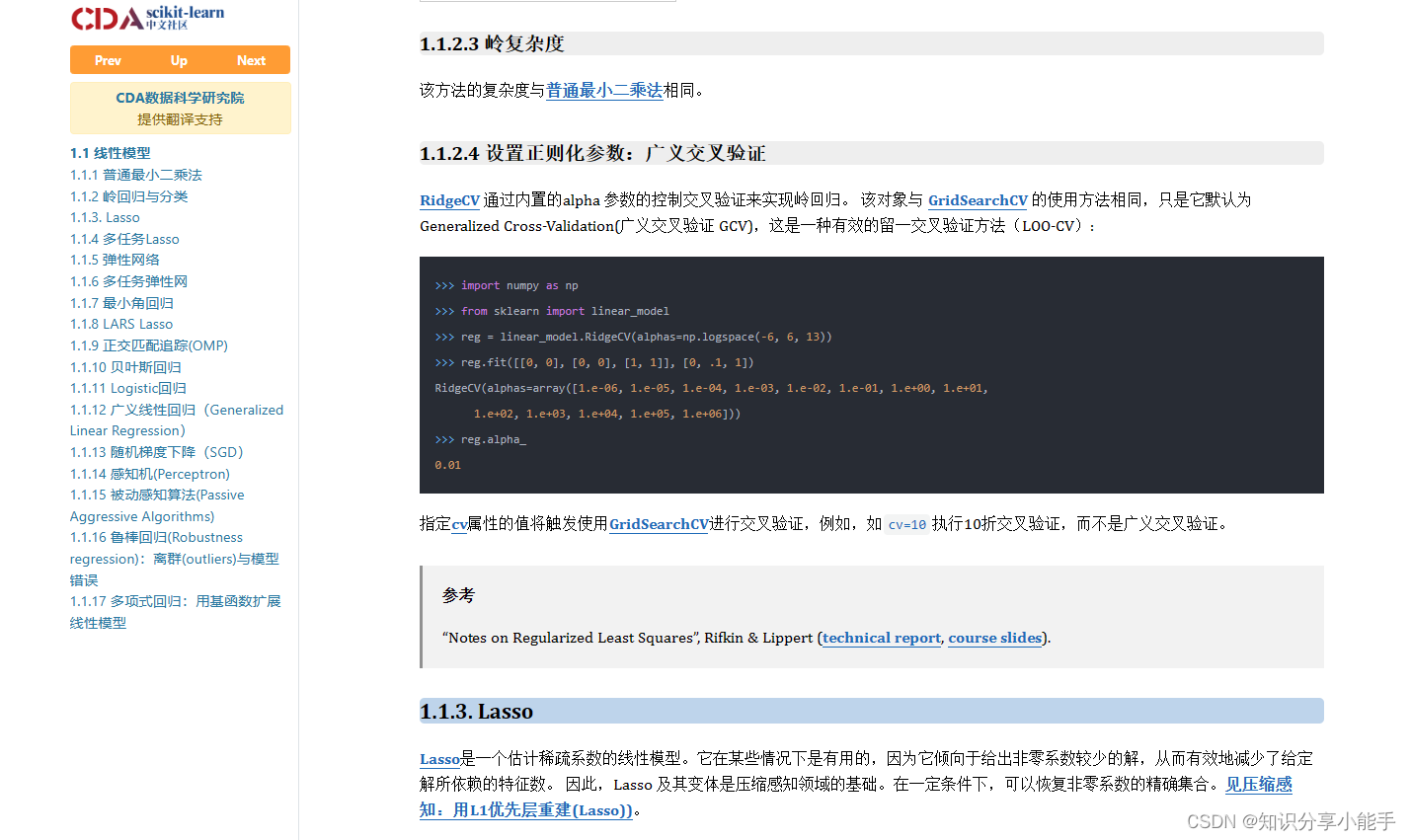1411x840 pixels.
Task: Click the RidgeCV documentation link
Action: click(449, 200)
